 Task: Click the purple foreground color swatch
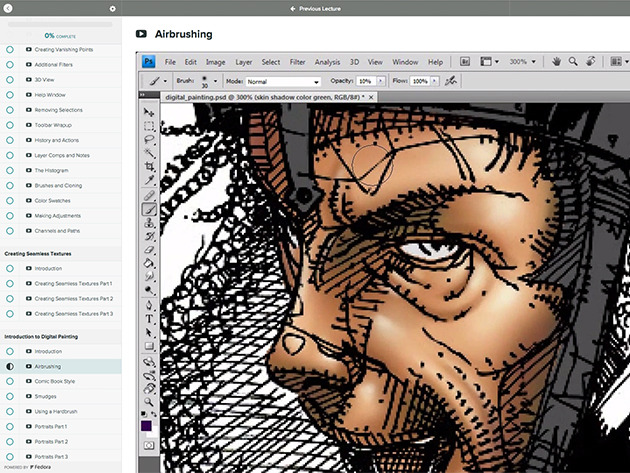(145, 425)
